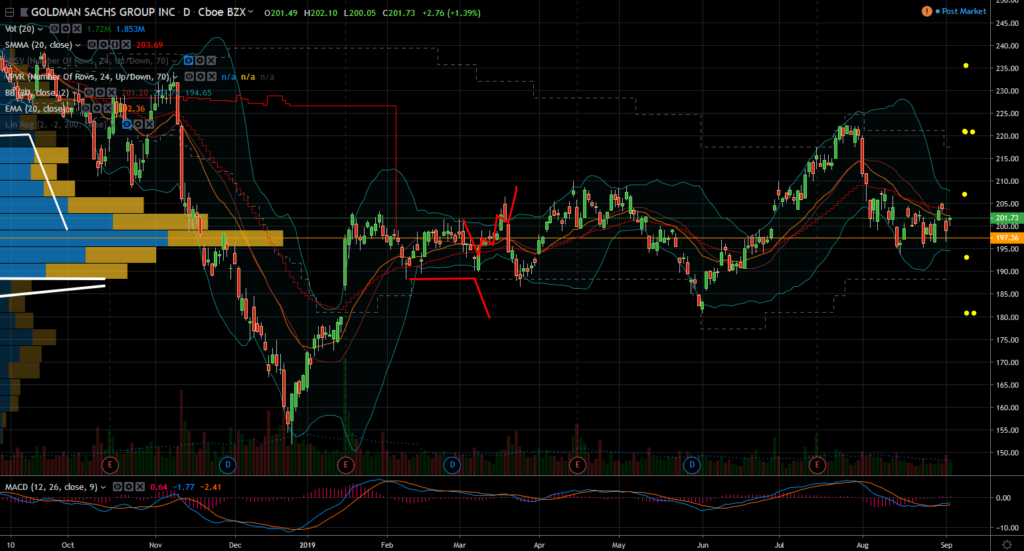Expand the SMMA (20, close) dropdown arrow
Viewport: 1024px width, 551px height.
78,45
